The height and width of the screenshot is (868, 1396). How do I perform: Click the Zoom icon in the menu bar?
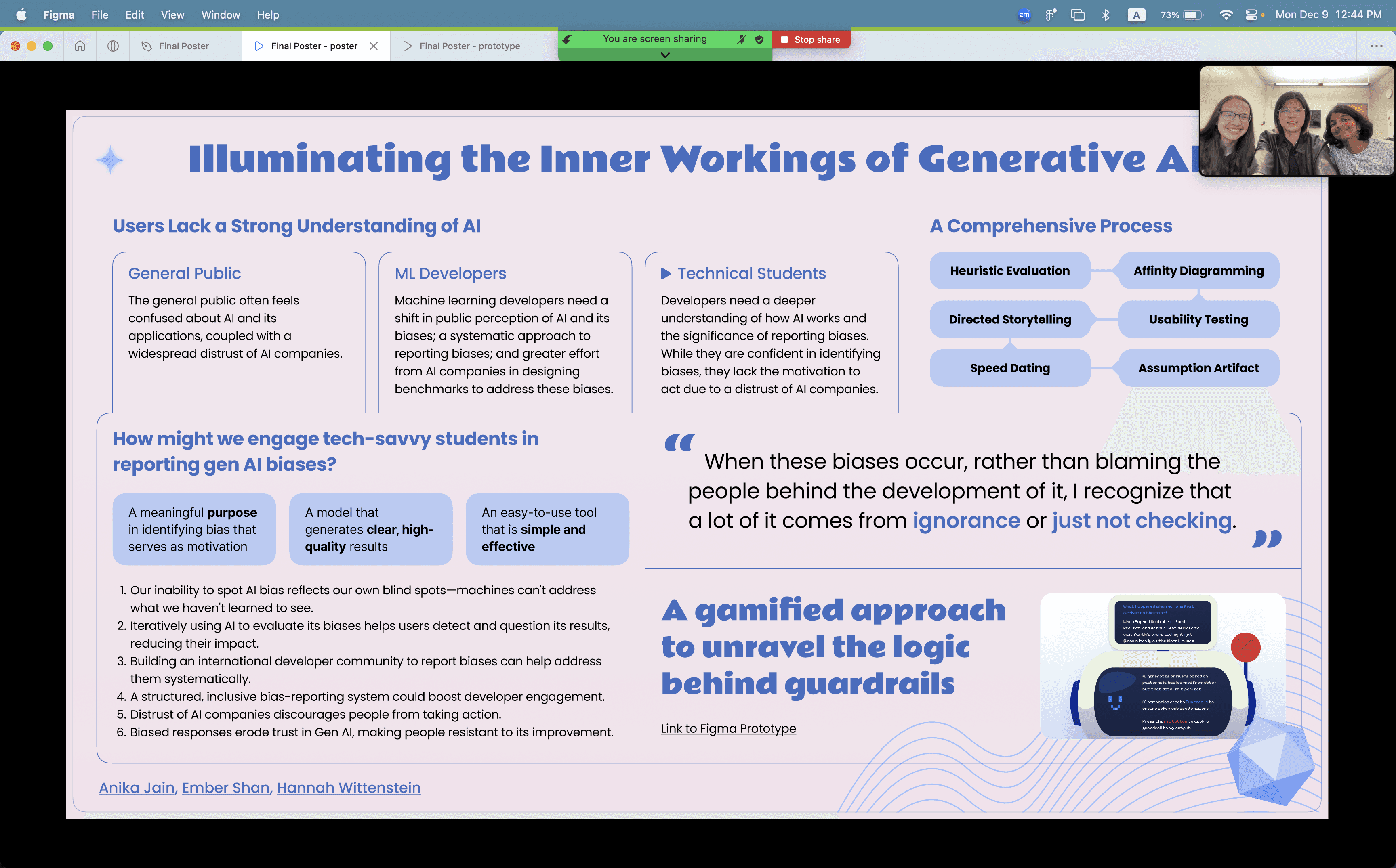[x=1024, y=15]
